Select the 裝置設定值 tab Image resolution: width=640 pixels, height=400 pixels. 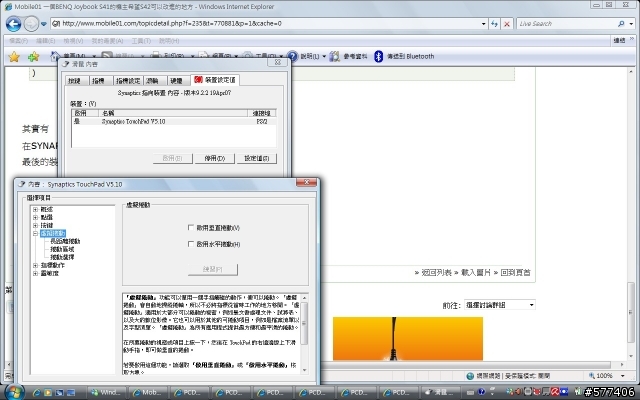click(215, 80)
